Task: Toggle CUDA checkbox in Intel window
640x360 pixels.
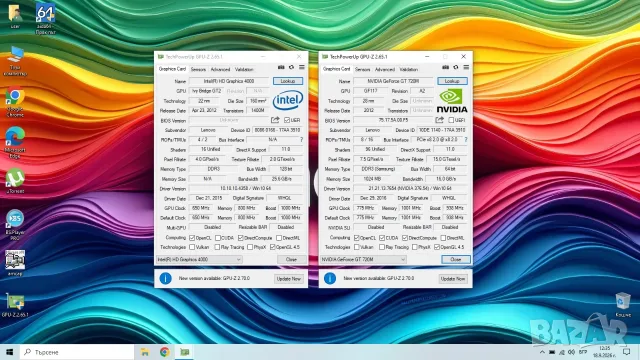Action: point(218,238)
